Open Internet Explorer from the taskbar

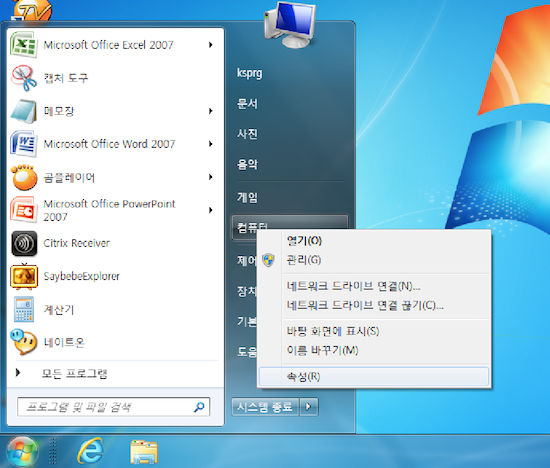[x=90, y=451]
